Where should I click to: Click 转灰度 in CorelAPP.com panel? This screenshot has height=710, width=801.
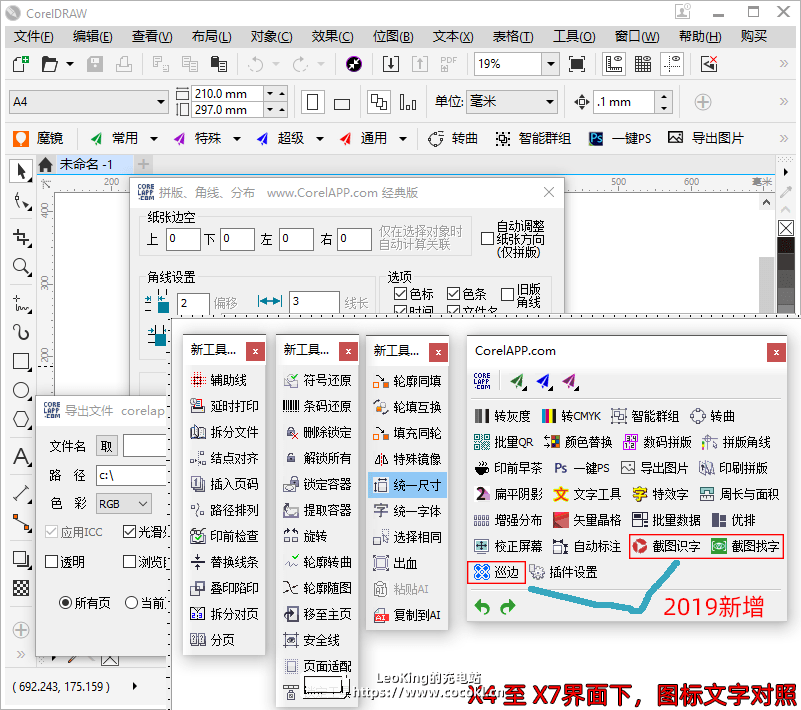click(x=503, y=416)
